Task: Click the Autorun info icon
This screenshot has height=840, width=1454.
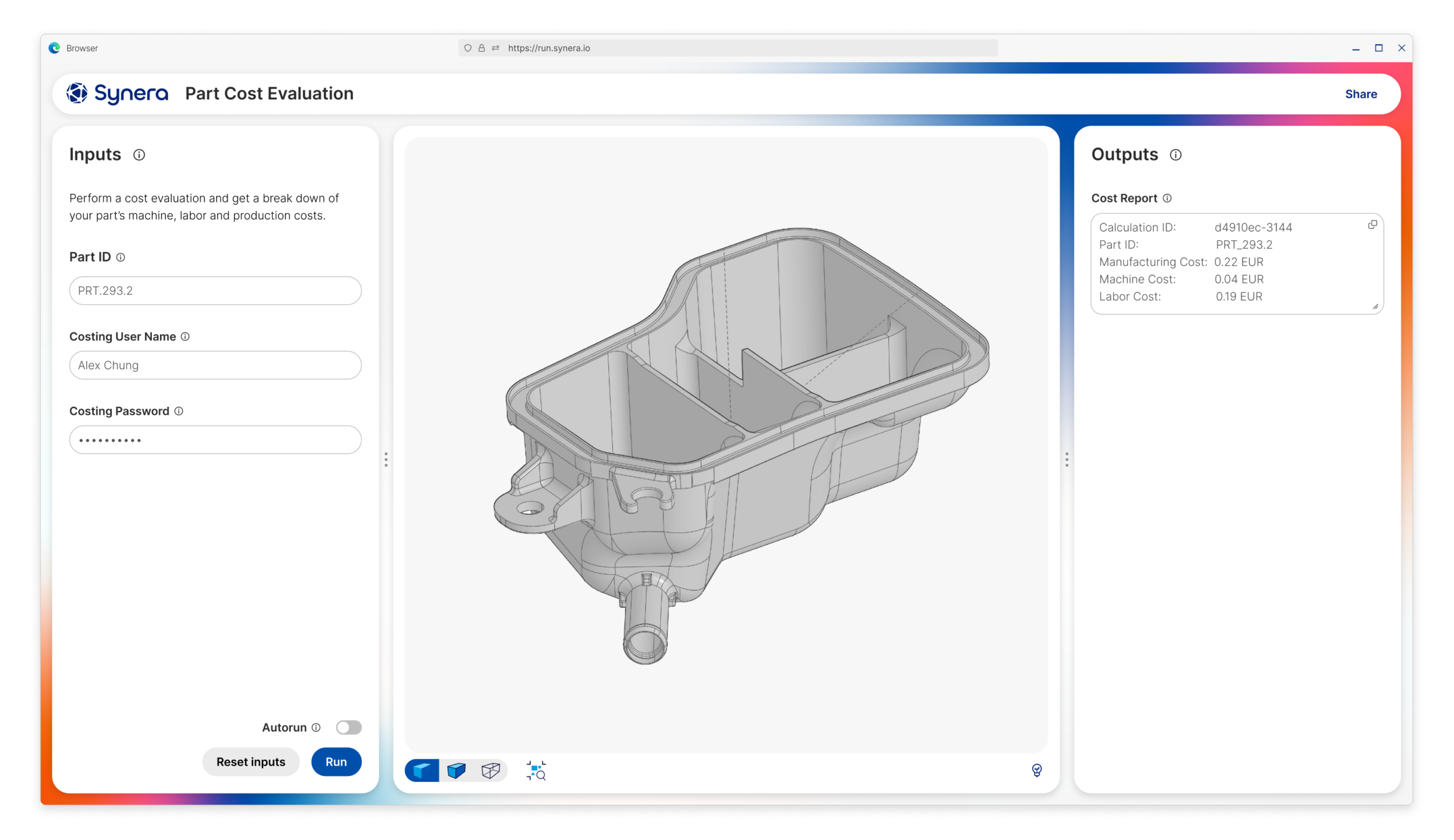Action: 316,727
